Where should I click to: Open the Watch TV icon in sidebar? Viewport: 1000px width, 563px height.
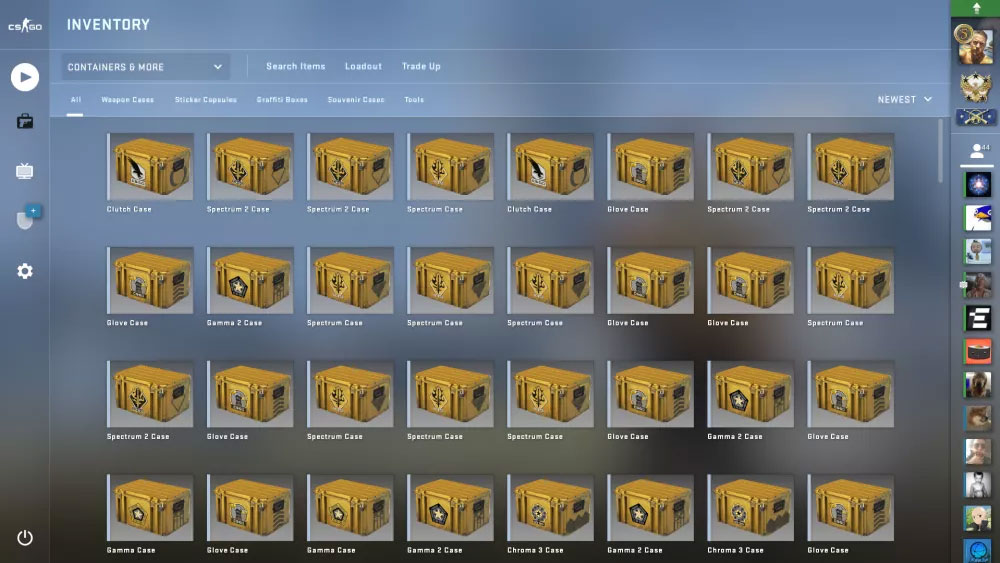click(x=25, y=171)
